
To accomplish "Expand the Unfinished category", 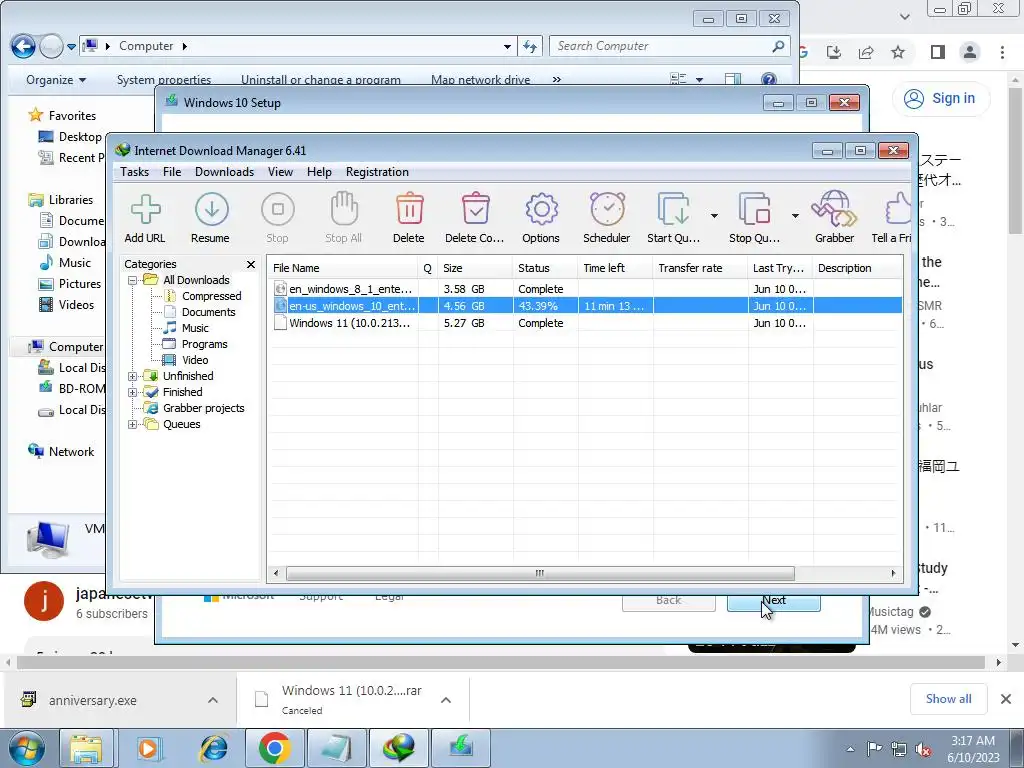I will pos(133,376).
